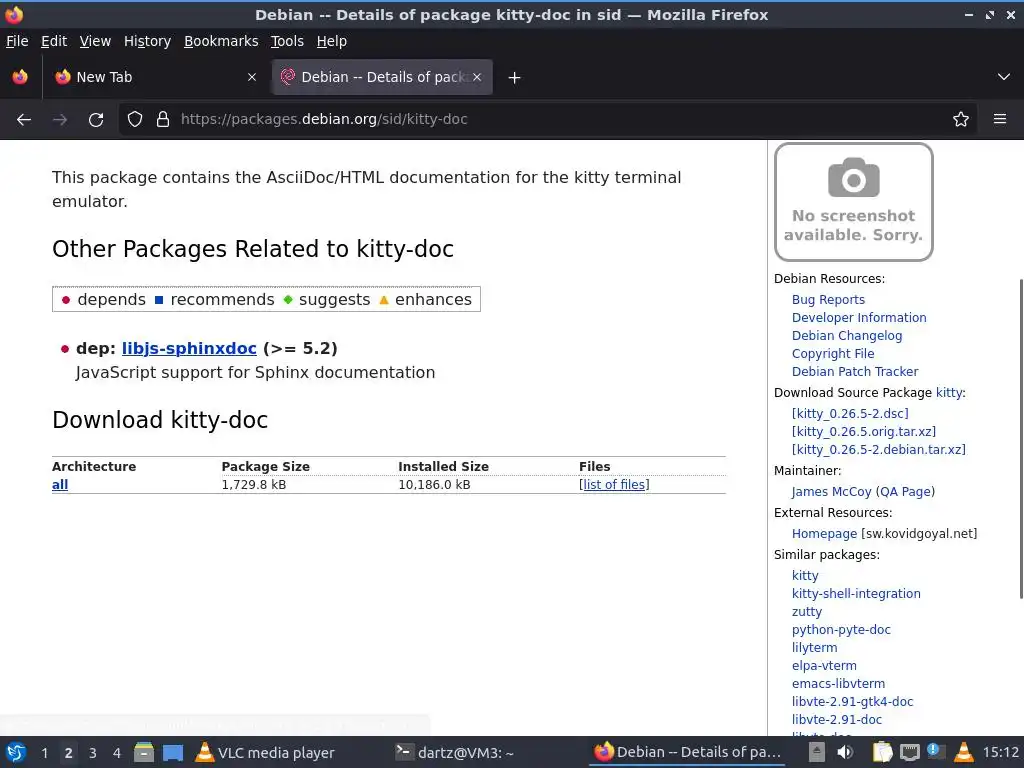Open the Firefox View pinned icon
The height and width of the screenshot is (768, 1024).
click(20, 77)
